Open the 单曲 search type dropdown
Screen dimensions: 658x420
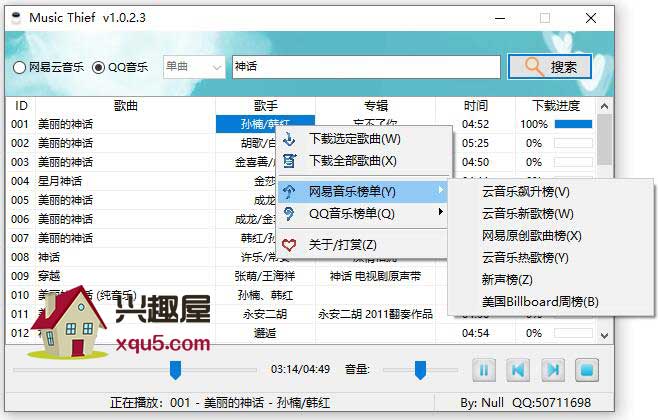tap(194, 67)
